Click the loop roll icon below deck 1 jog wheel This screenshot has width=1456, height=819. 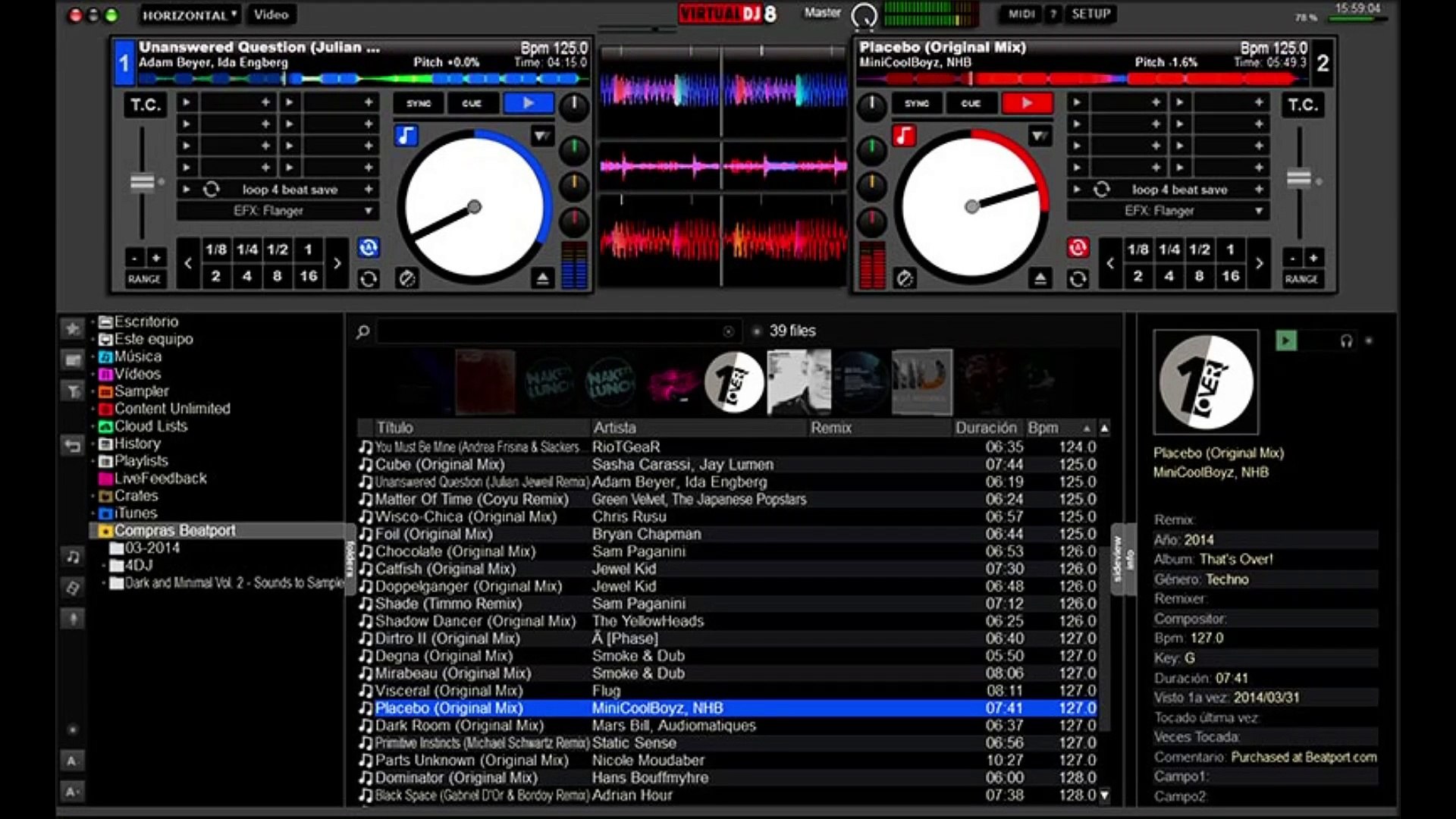pos(369,278)
